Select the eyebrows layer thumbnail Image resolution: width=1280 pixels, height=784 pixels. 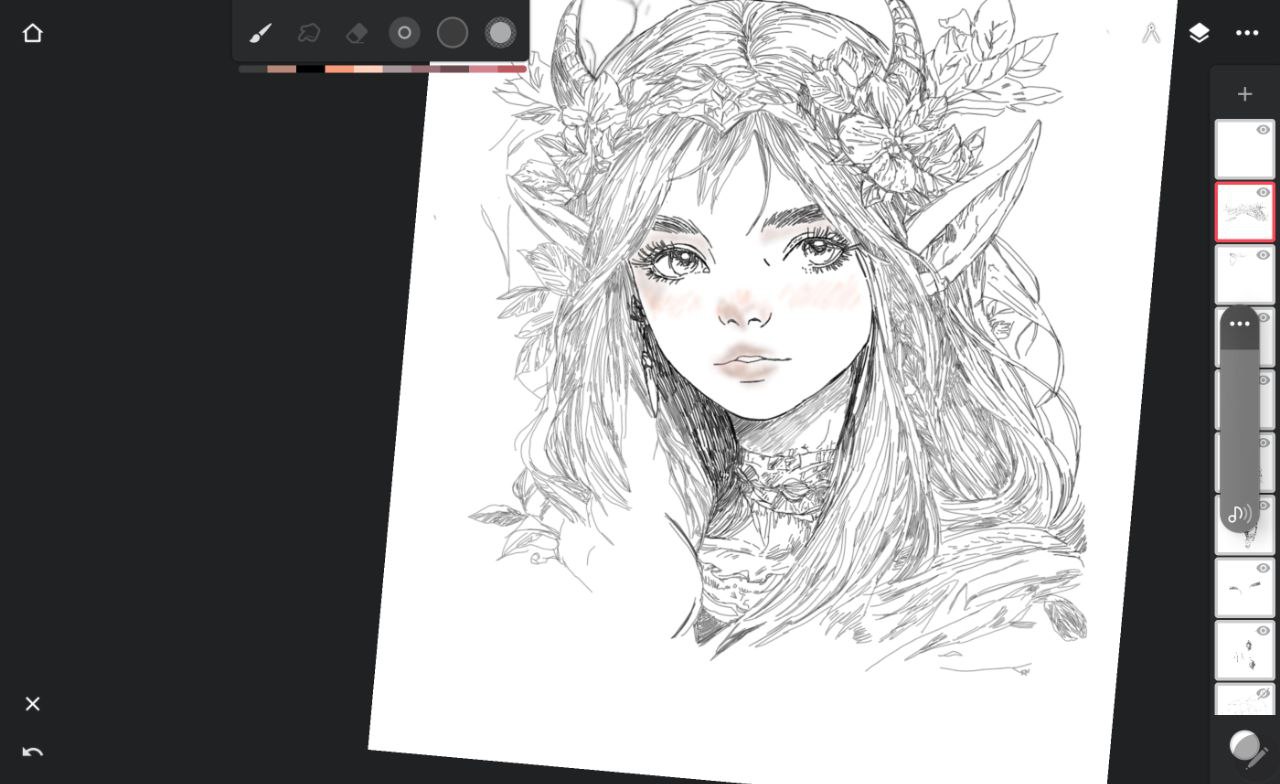(1240, 590)
